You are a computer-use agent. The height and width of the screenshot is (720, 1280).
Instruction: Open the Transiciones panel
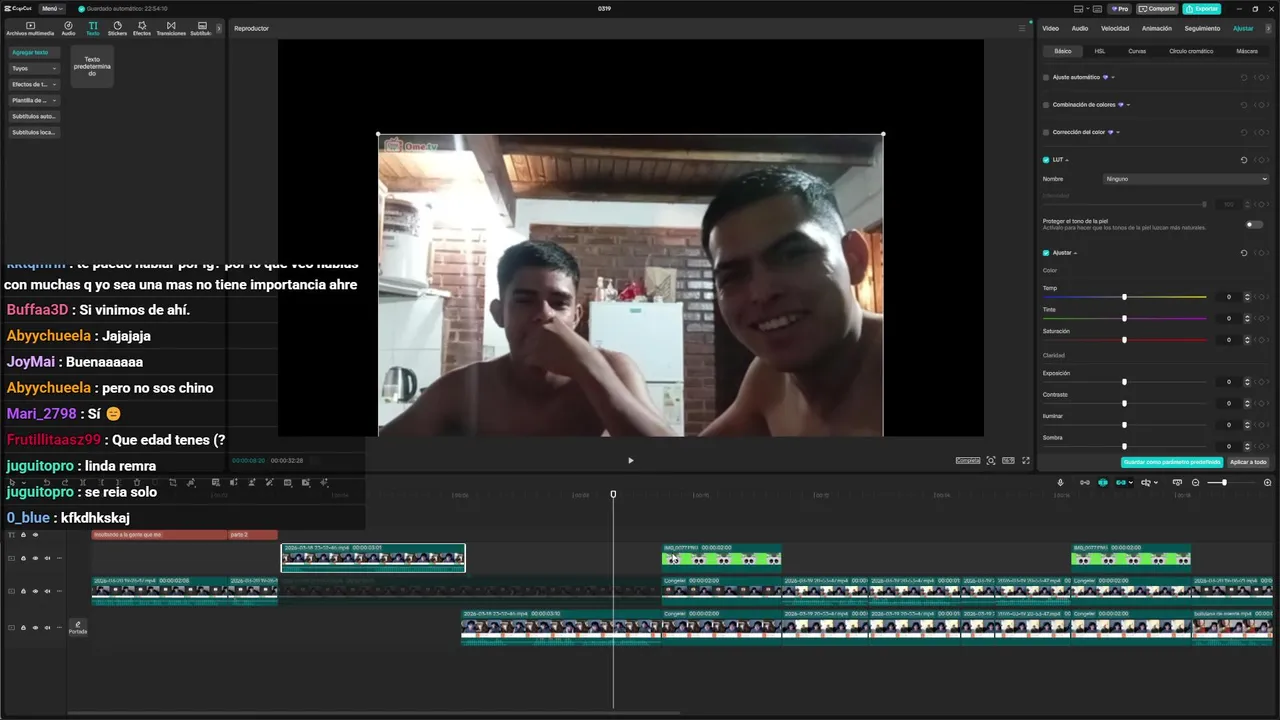(171, 28)
